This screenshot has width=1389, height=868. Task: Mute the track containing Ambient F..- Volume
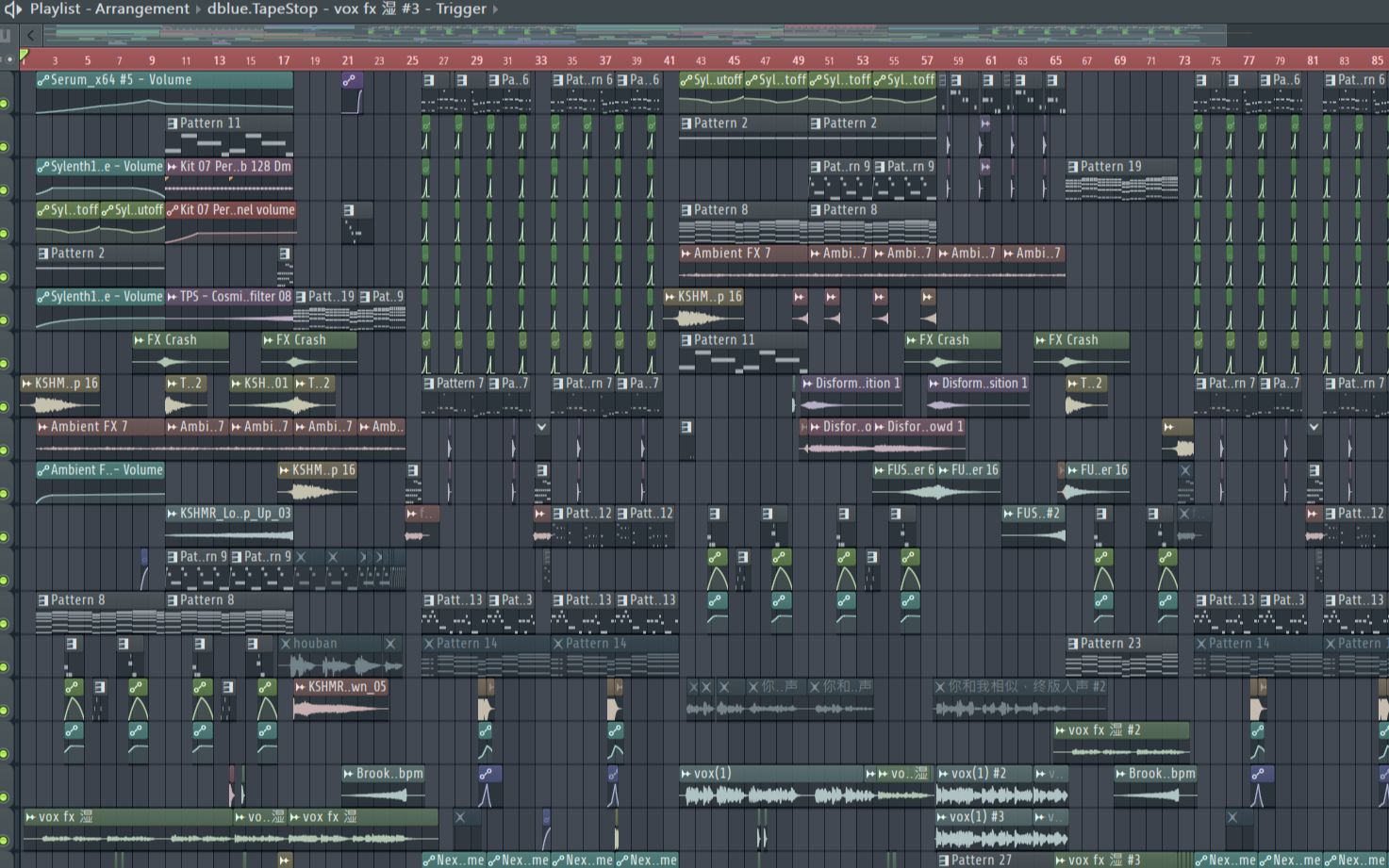pos(5,493)
